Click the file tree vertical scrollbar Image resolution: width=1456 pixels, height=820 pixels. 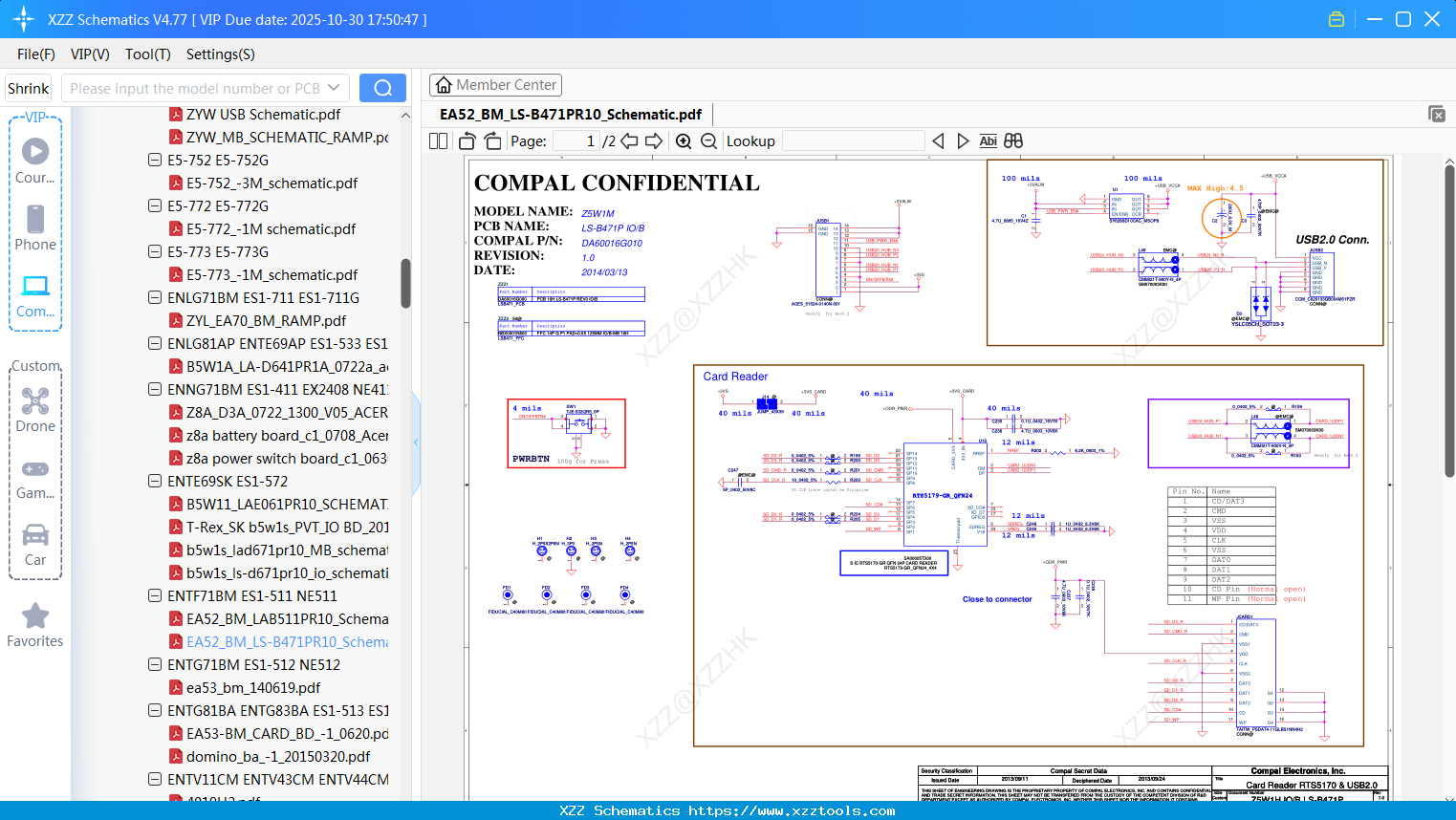(405, 283)
